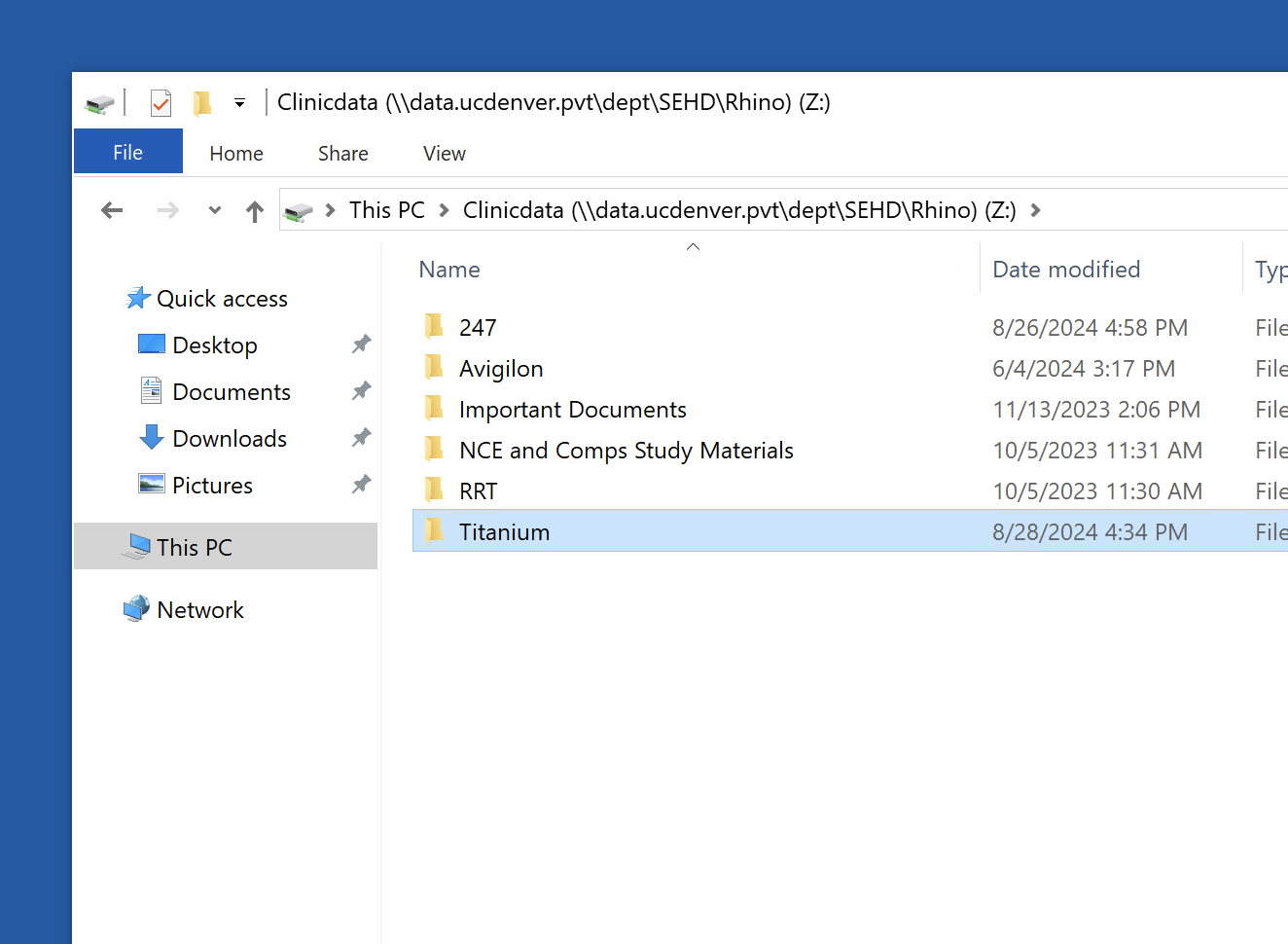The width and height of the screenshot is (1288, 944).
Task: Open the File menu
Action: [x=127, y=153]
